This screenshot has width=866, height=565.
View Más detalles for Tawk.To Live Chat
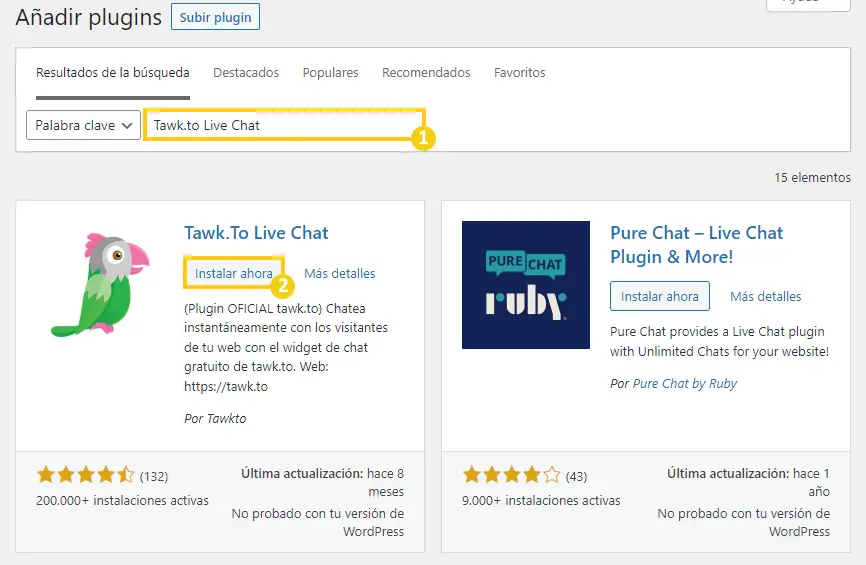[x=340, y=273]
